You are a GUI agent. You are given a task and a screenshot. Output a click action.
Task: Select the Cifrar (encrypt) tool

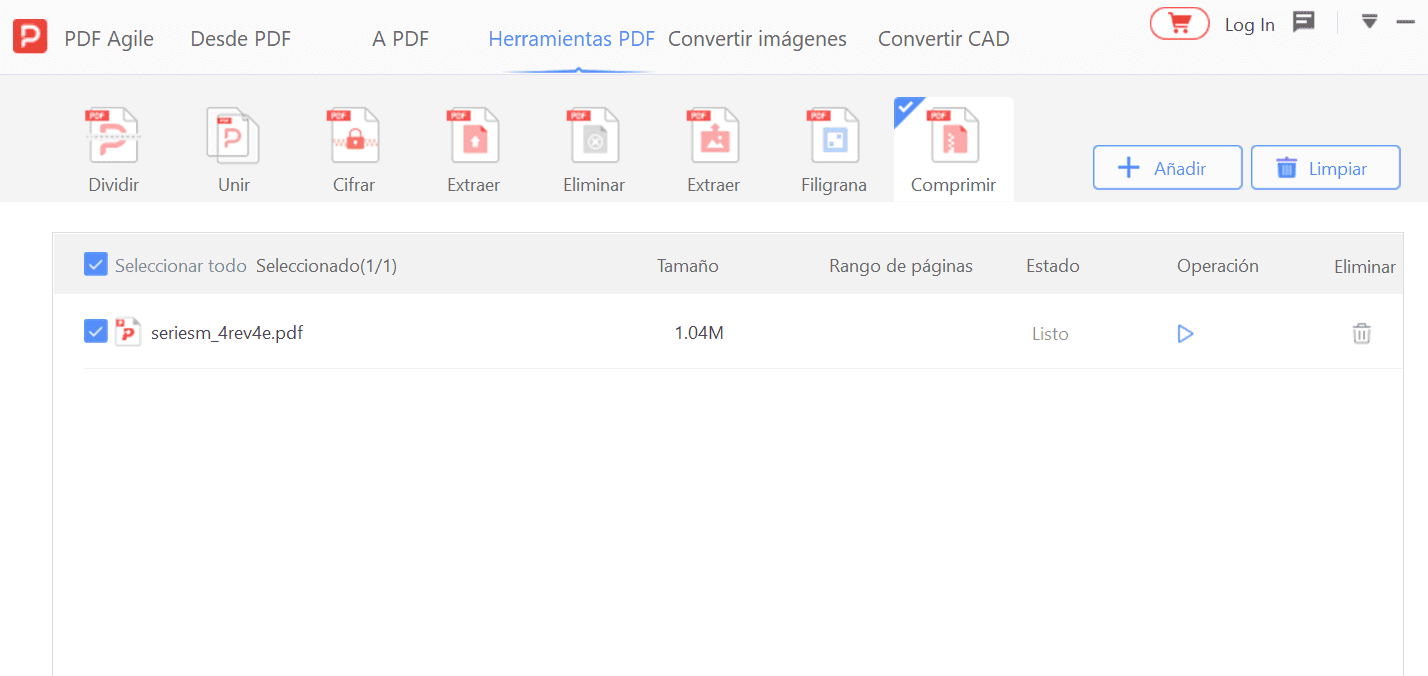(353, 148)
